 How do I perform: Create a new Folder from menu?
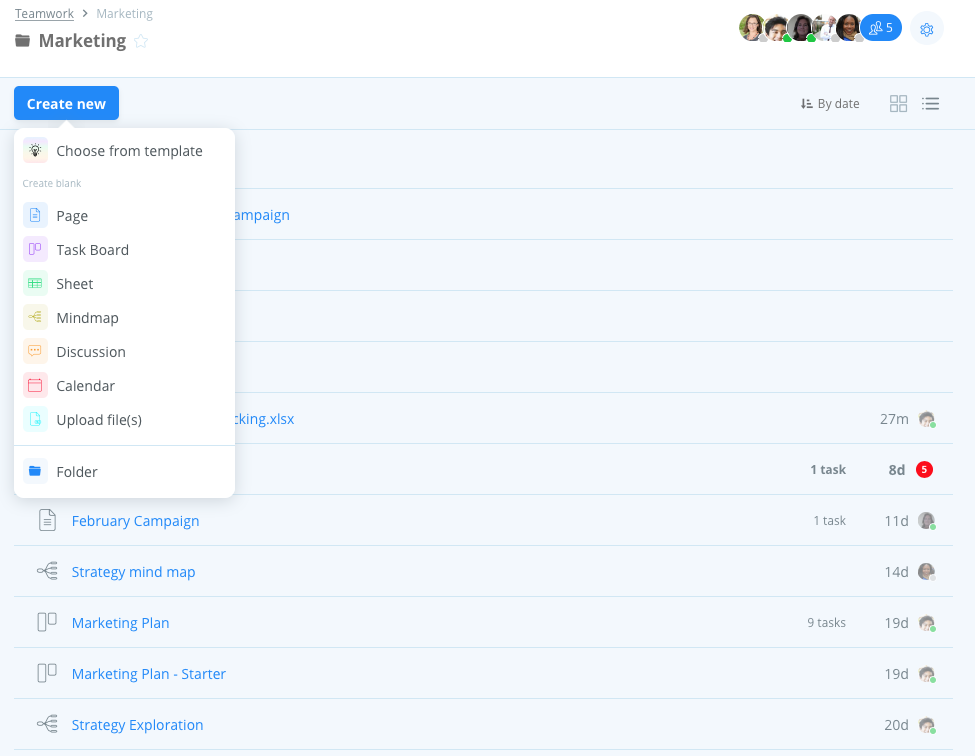[77, 472]
